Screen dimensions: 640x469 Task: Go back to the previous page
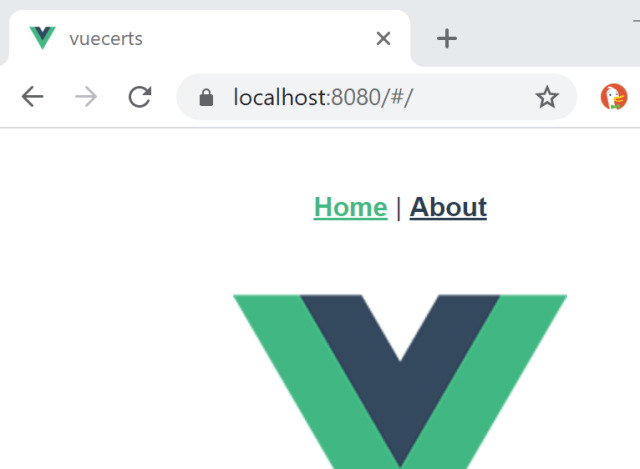pyautogui.click(x=32, y=97)
